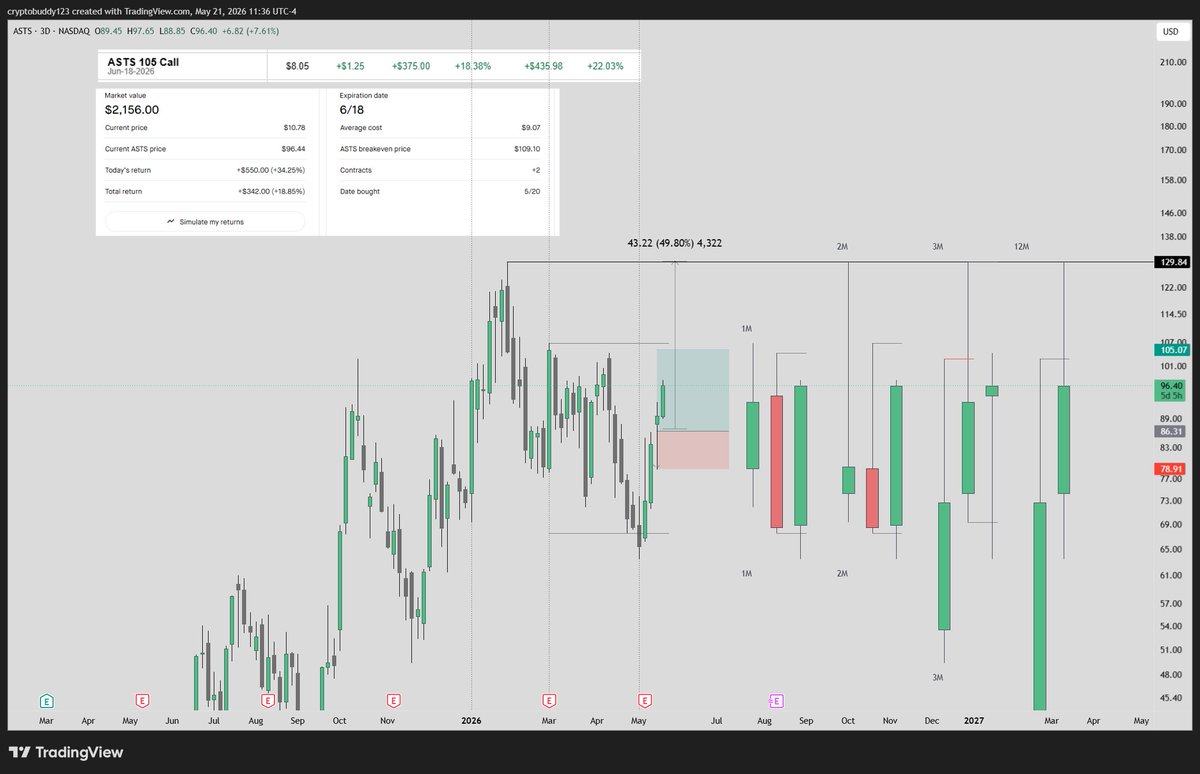
Task: Open the USD currency selector
Action: 1170,32
